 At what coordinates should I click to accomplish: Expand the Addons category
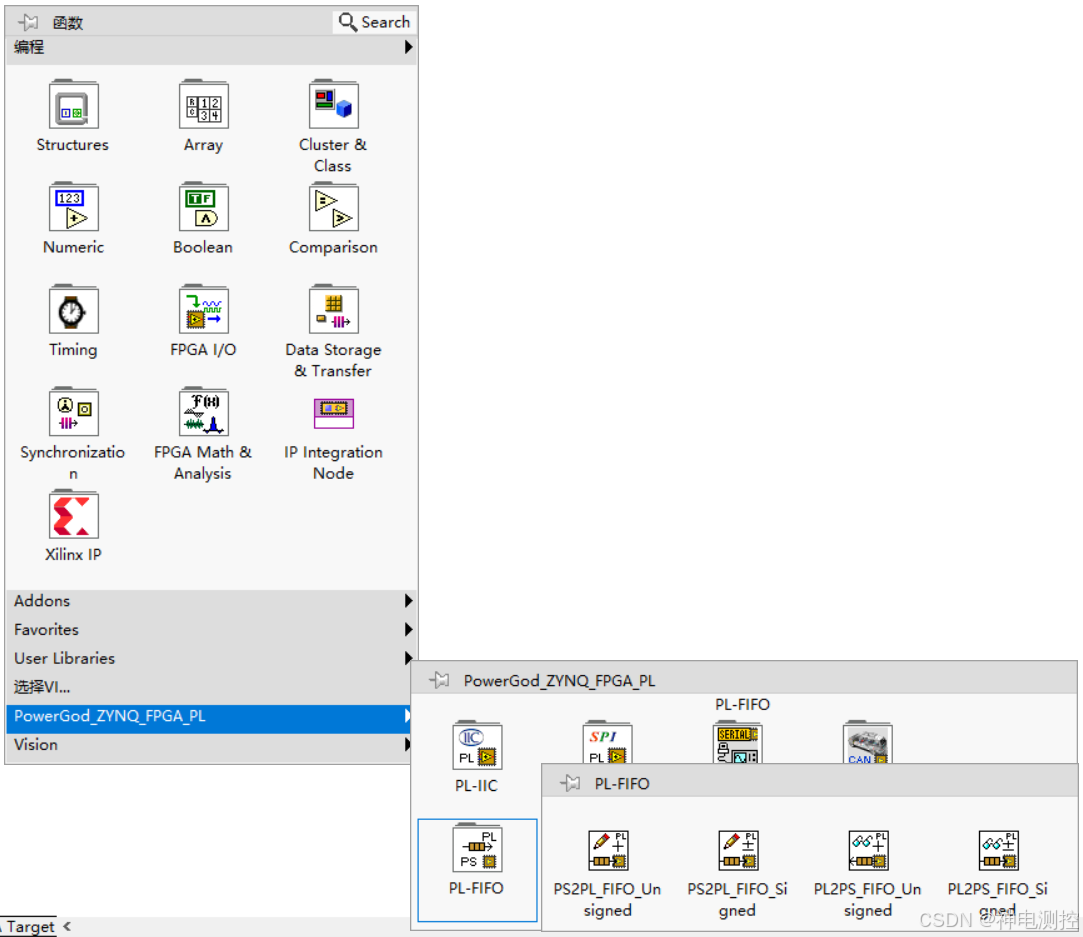(x=209, y=601)
